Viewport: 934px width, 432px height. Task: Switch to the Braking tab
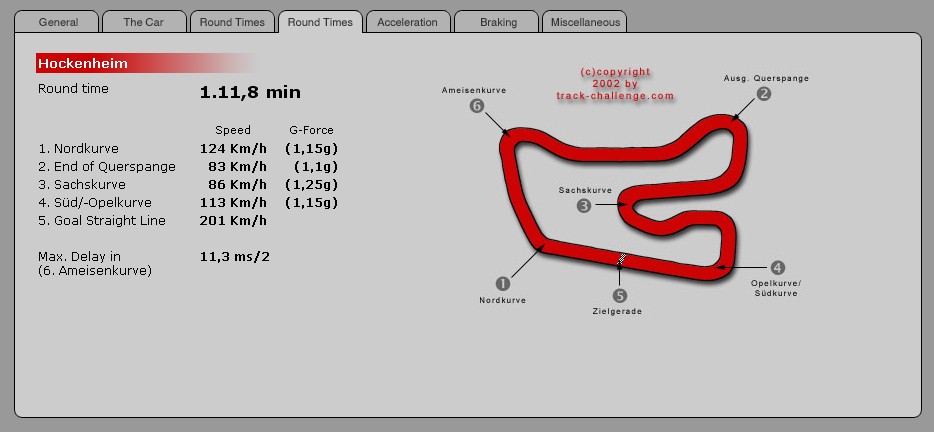point(498,22)
